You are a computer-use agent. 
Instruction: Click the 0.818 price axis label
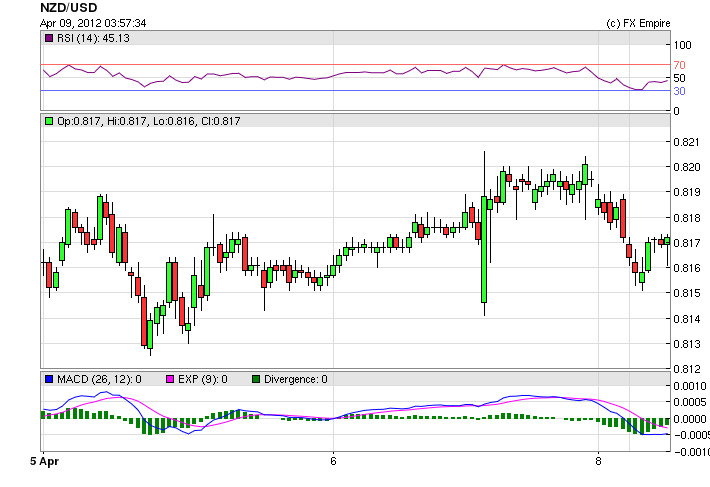coord(687,218)
